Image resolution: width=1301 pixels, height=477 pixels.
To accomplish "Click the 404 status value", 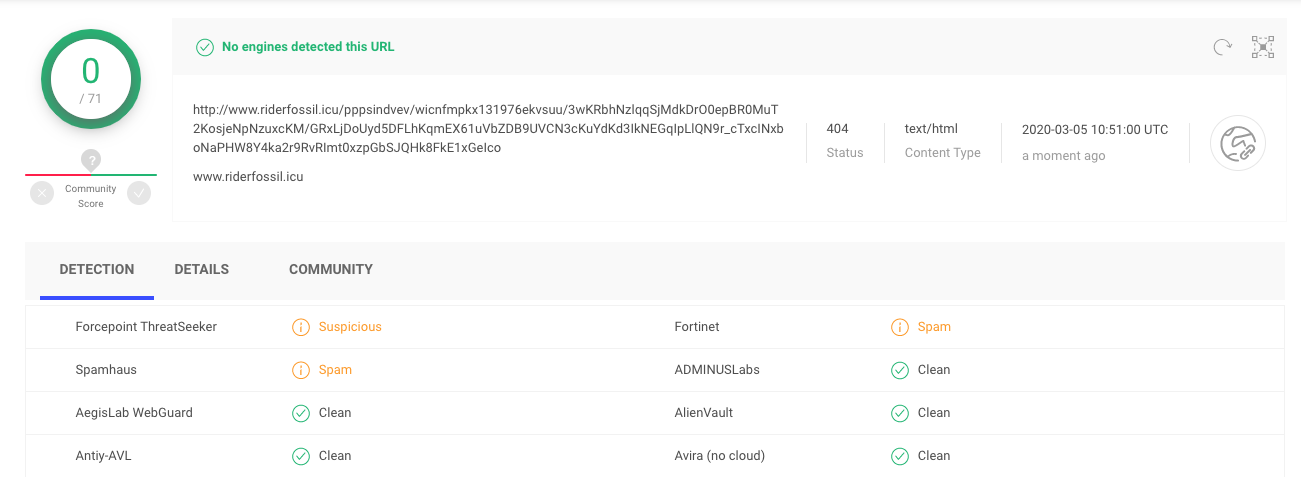I will pyautogui.click(x=837, y=129).
